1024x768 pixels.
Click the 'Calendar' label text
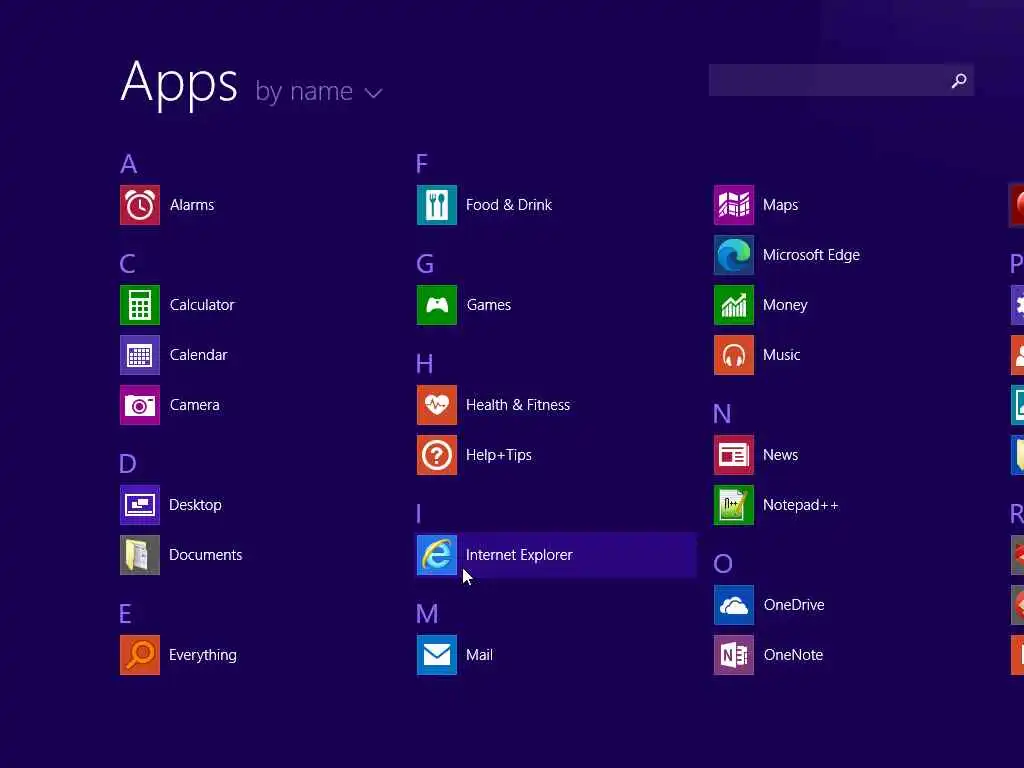click(x=199, y=355)
